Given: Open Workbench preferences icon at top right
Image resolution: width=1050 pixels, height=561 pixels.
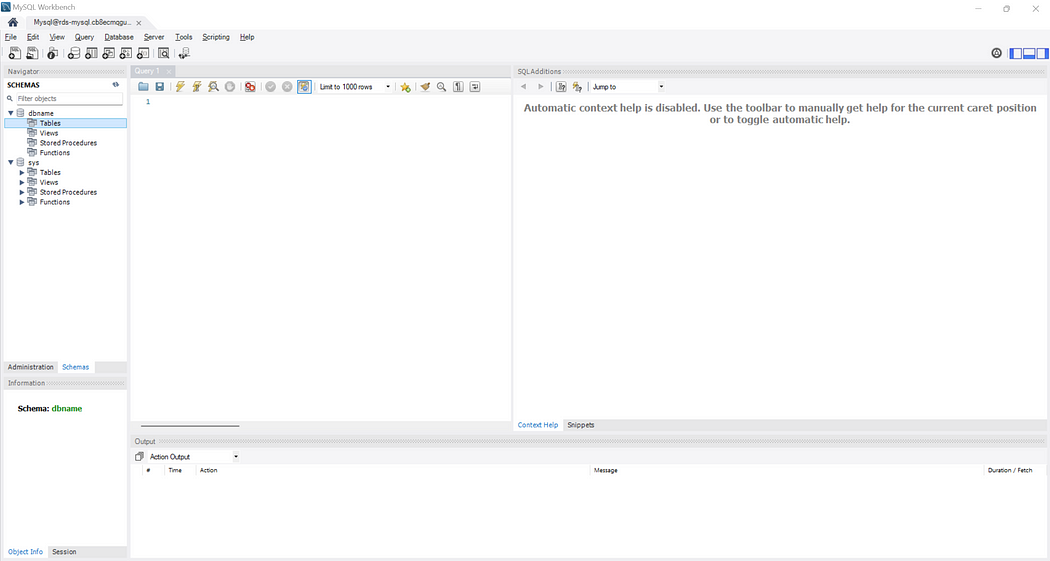Looking at the screenshot, I should click(996, 54).
